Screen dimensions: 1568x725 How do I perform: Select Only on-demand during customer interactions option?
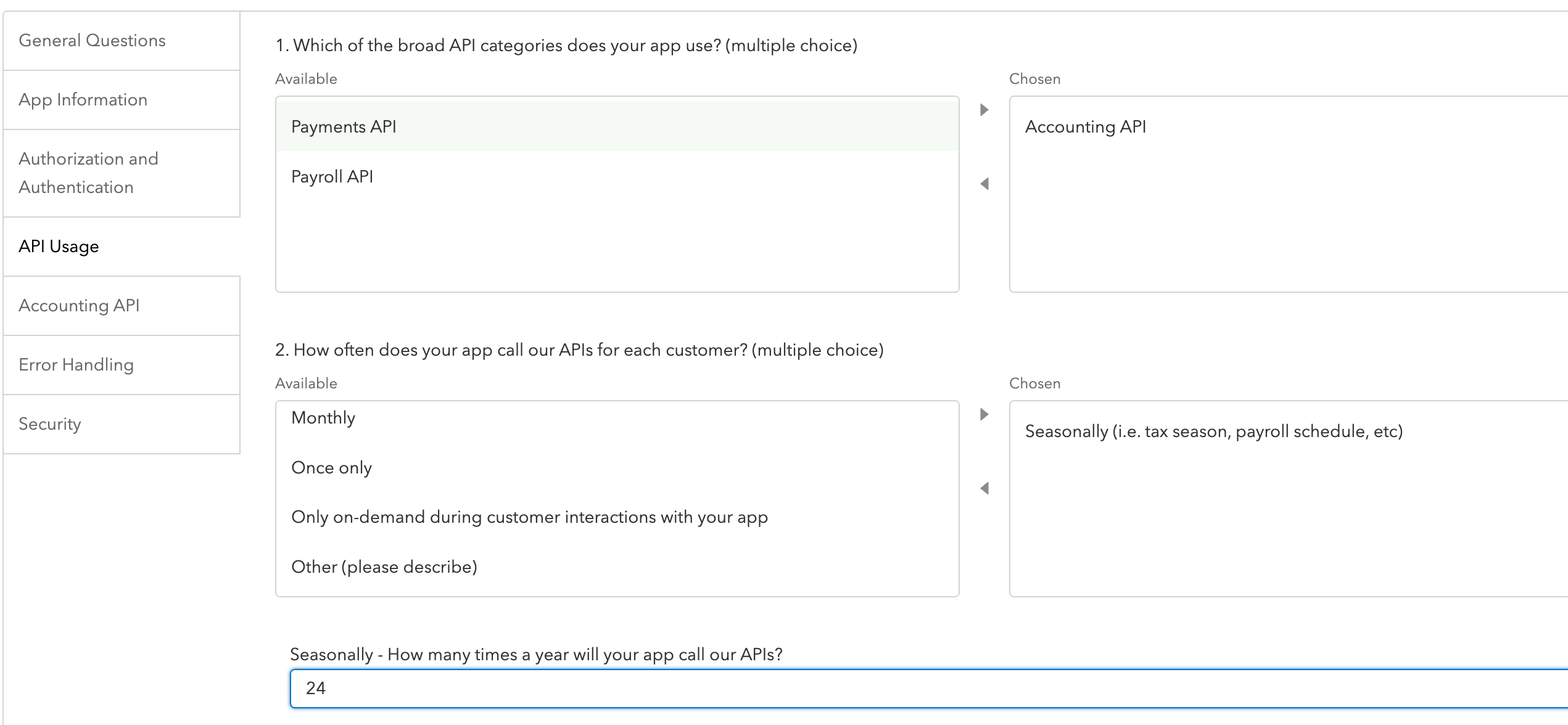coord(529,517)
